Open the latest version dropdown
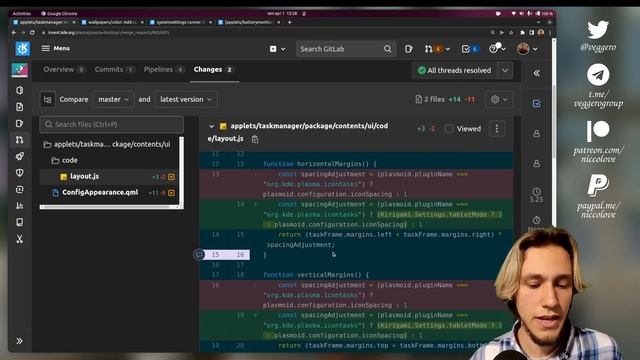This screenshot has height=360, width=640. click(186, 100)
